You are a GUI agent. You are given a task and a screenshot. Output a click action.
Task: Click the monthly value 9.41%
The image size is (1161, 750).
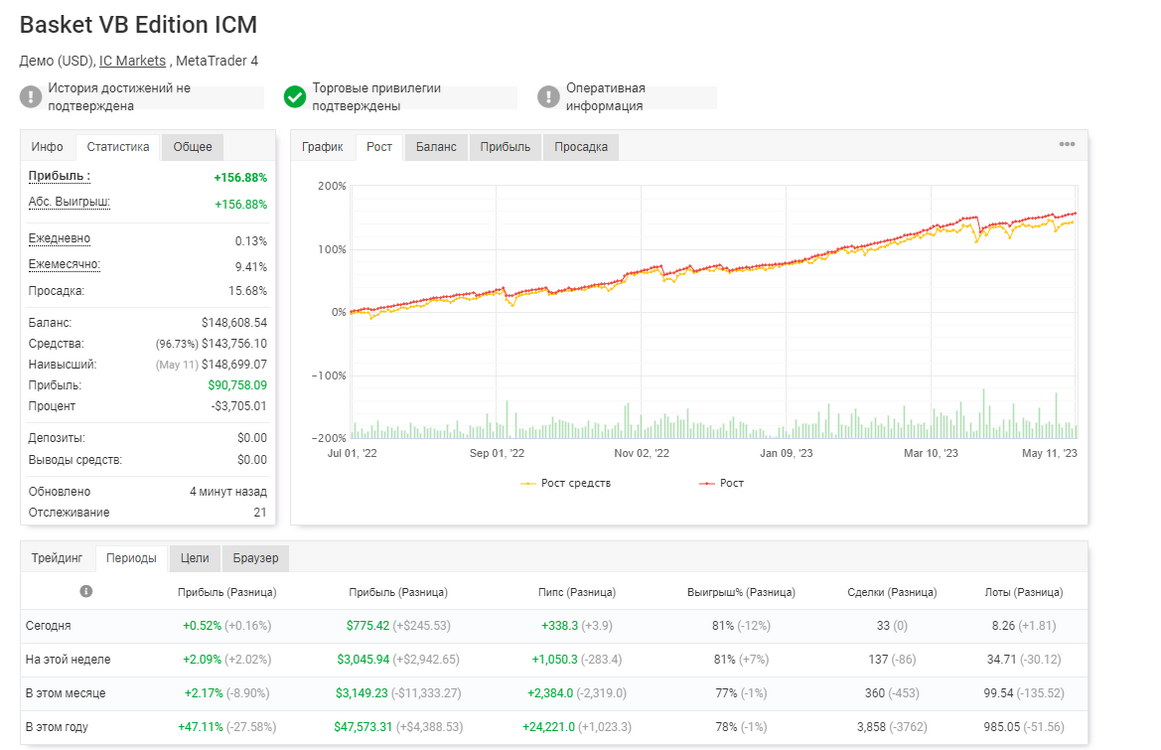pyautogui.click(x=251, y=267)
